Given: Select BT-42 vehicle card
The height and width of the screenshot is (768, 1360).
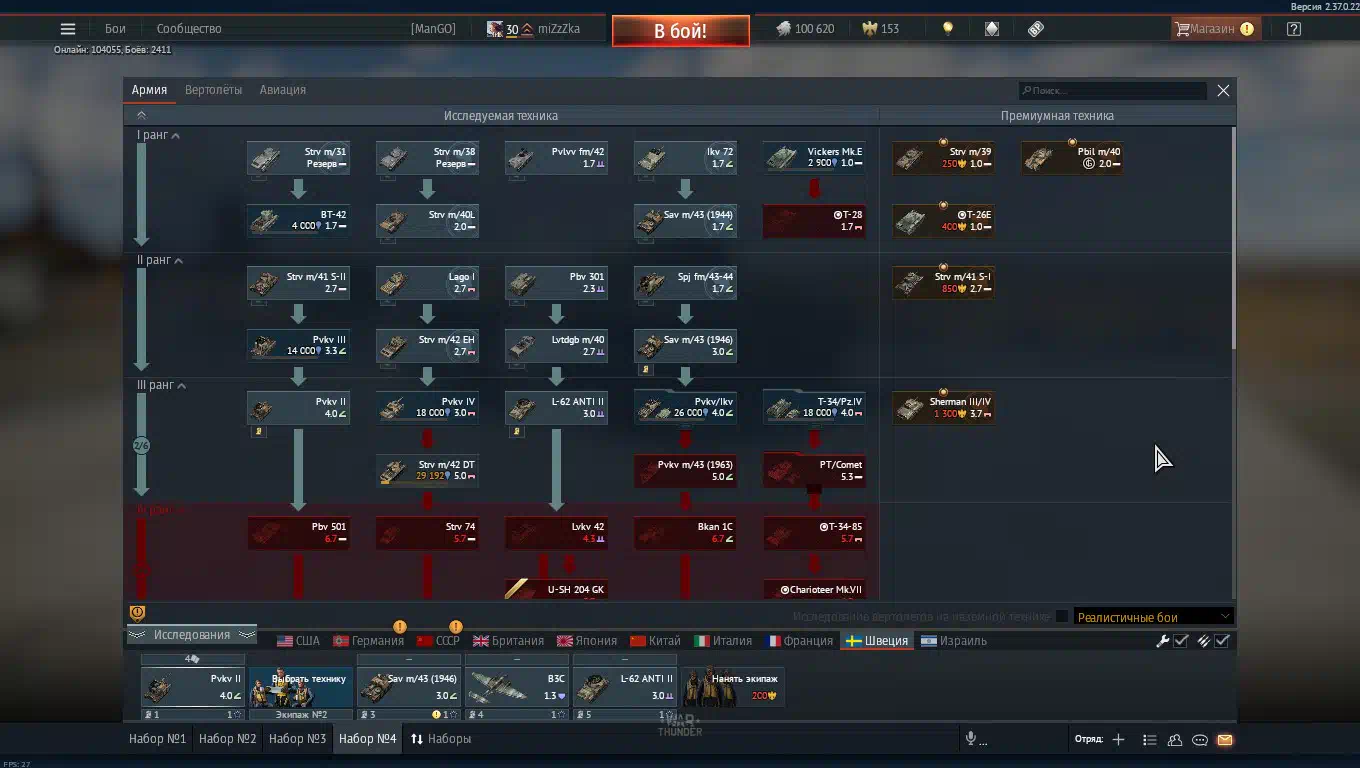Looking at the screenshot, I should click(298, 221).
